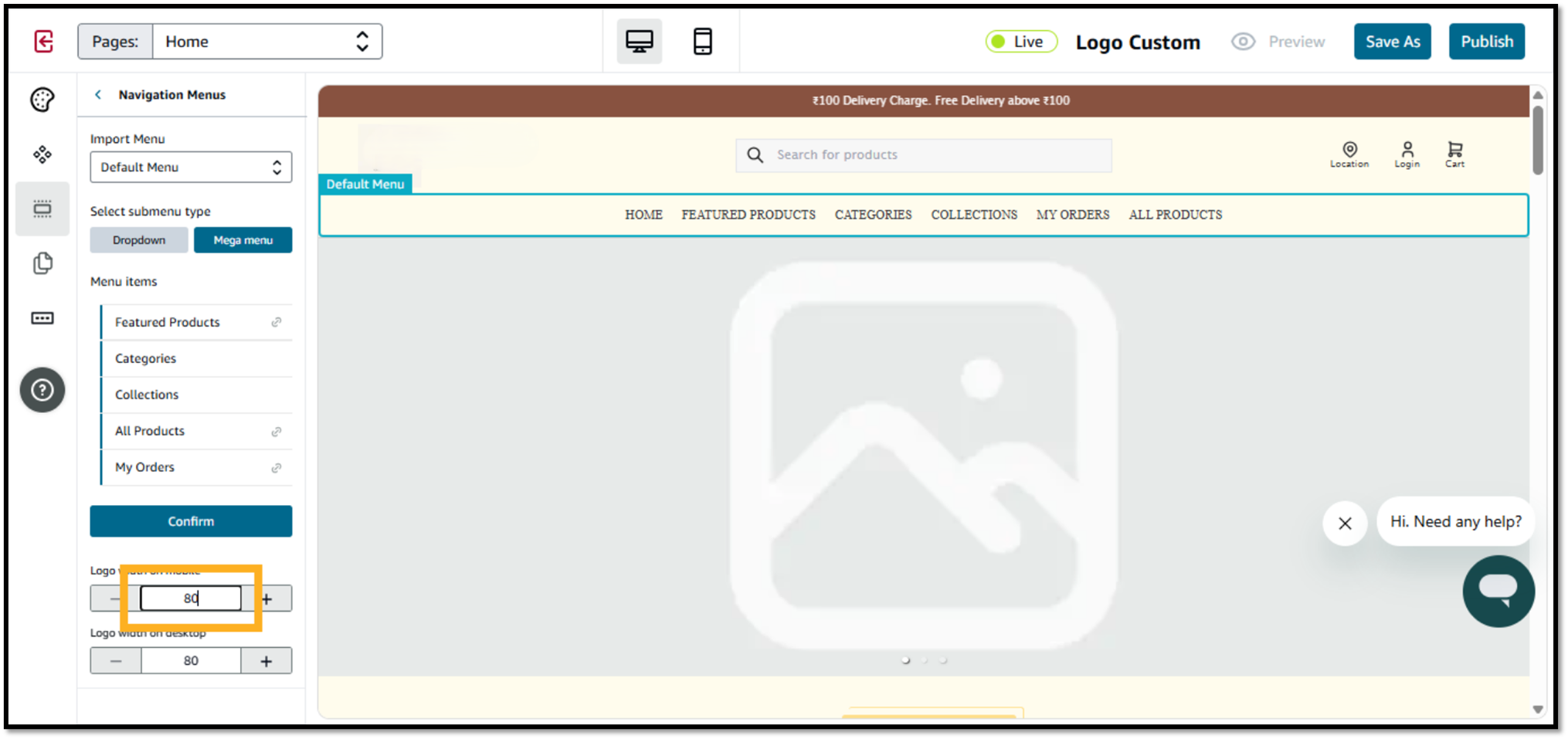Select Dropdown submenu type
Viewport: 1568px width, 739px height.
pyautogui.click(x=139, y=240)
